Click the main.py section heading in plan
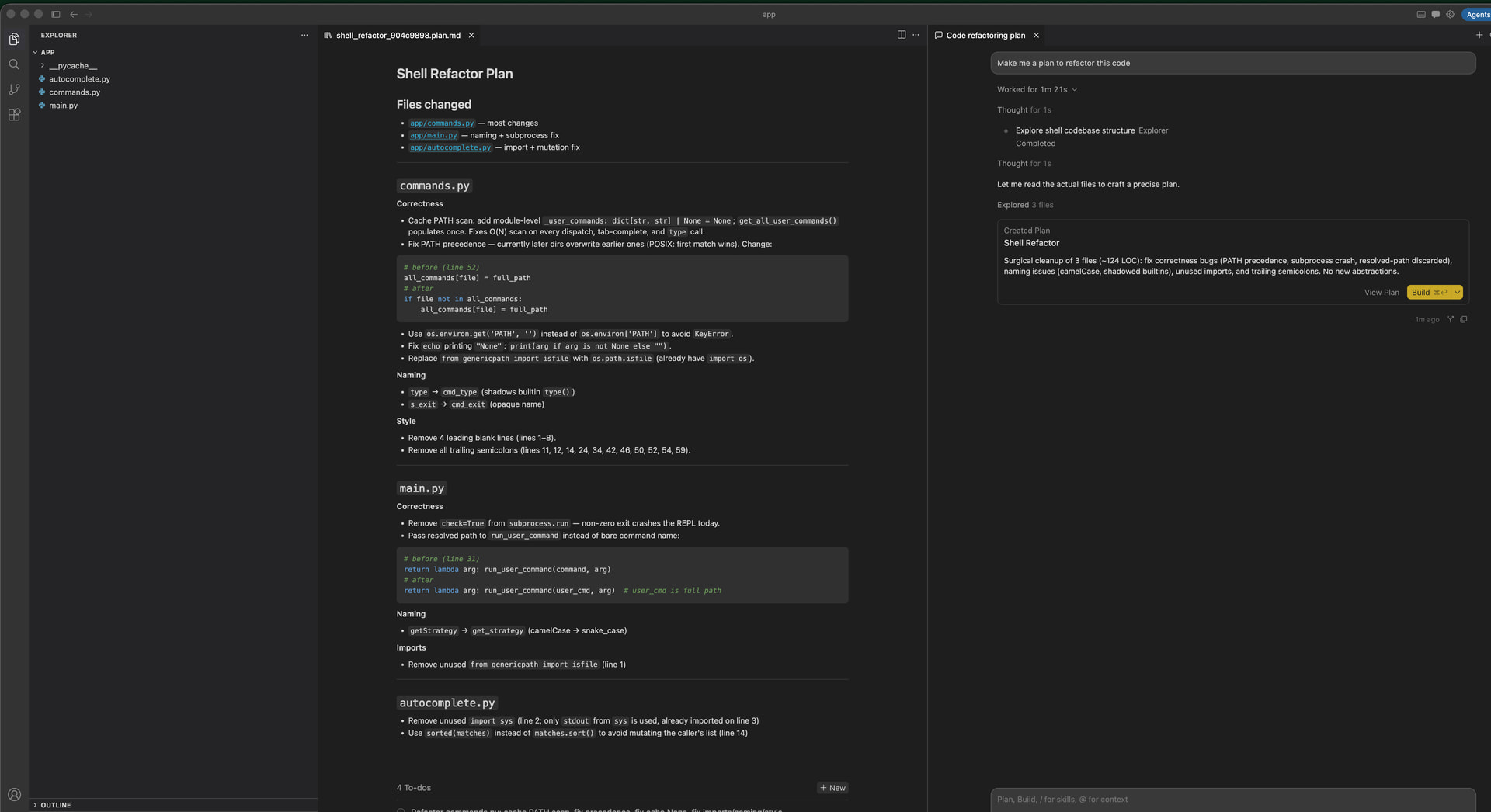The image size is (1491, 812). click(422, 488)
